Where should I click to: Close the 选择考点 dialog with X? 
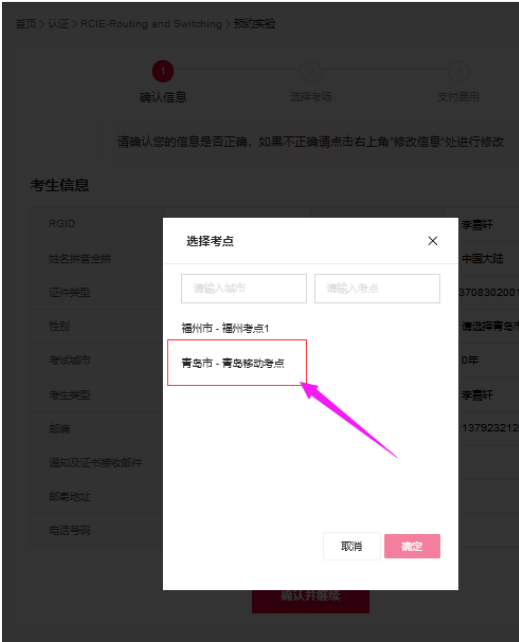(x=433, y=241)
